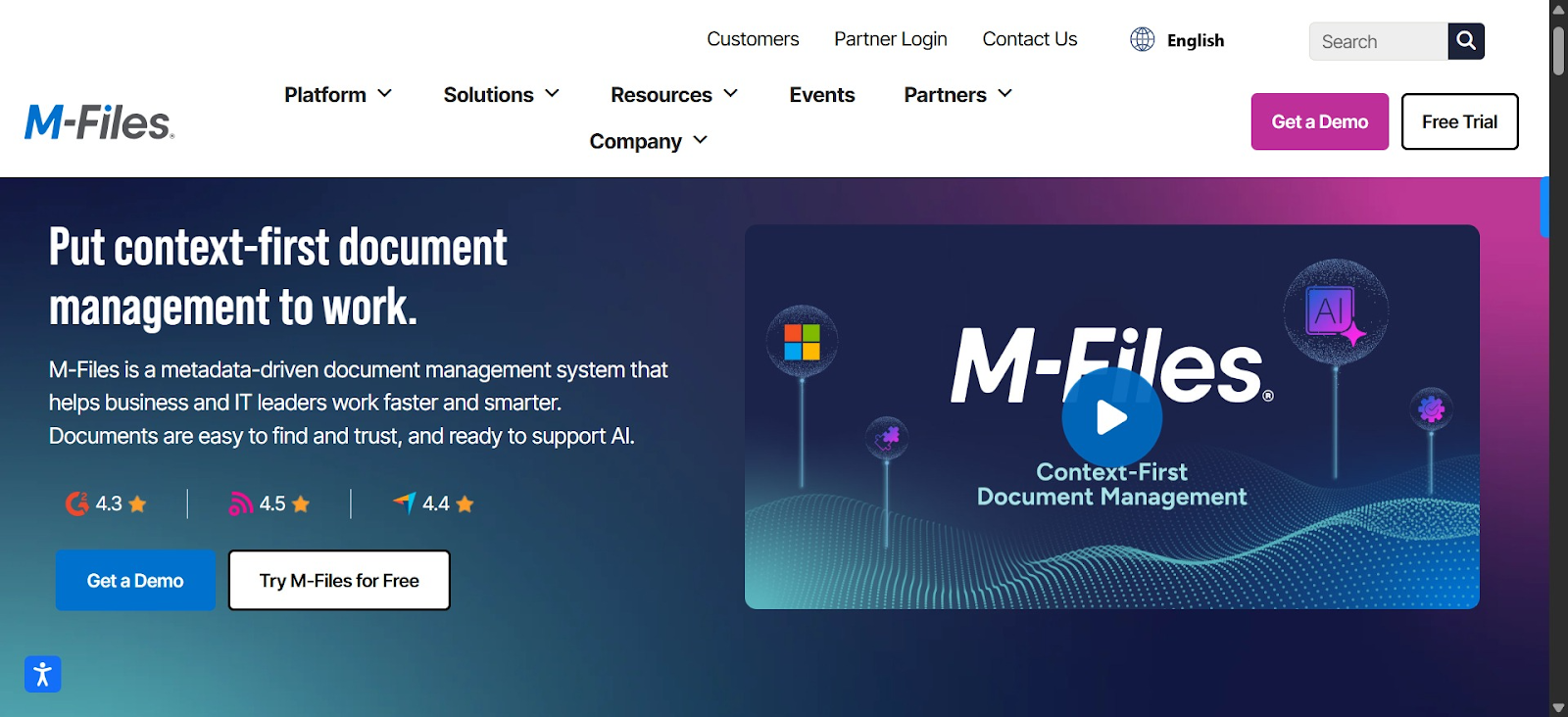This screenshot has height=717, width=1568.
Task: Expand the Partners menu chevron
Action: pos(1004,93)
